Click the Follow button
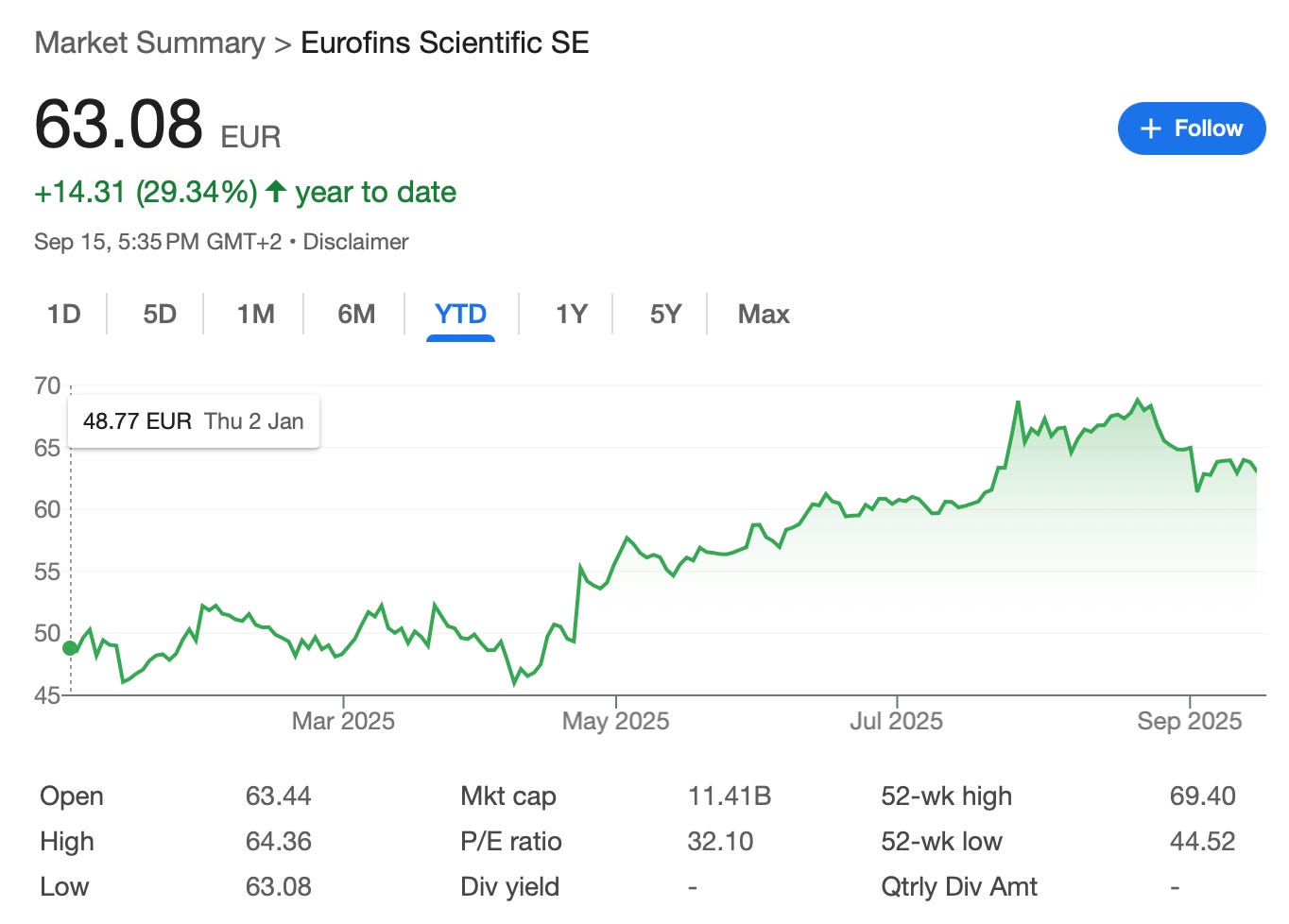The width and height of the screenshot is (1289, 924). pos(1191,128)
